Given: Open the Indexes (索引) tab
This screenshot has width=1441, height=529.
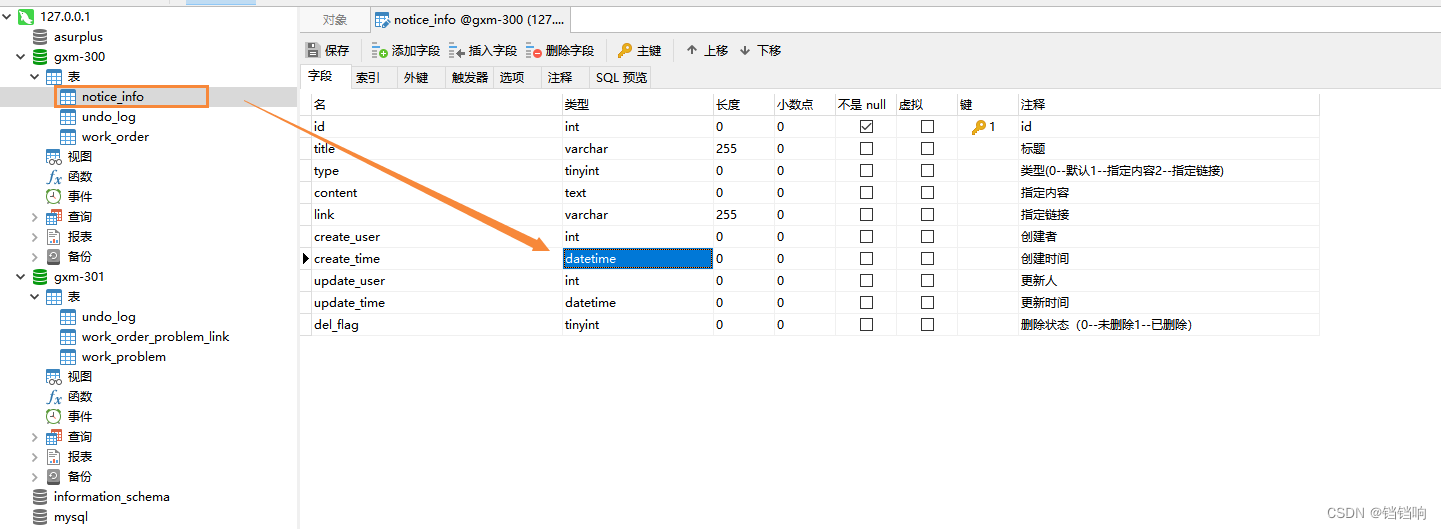Looking at the screenshot, I should point(367,77).
